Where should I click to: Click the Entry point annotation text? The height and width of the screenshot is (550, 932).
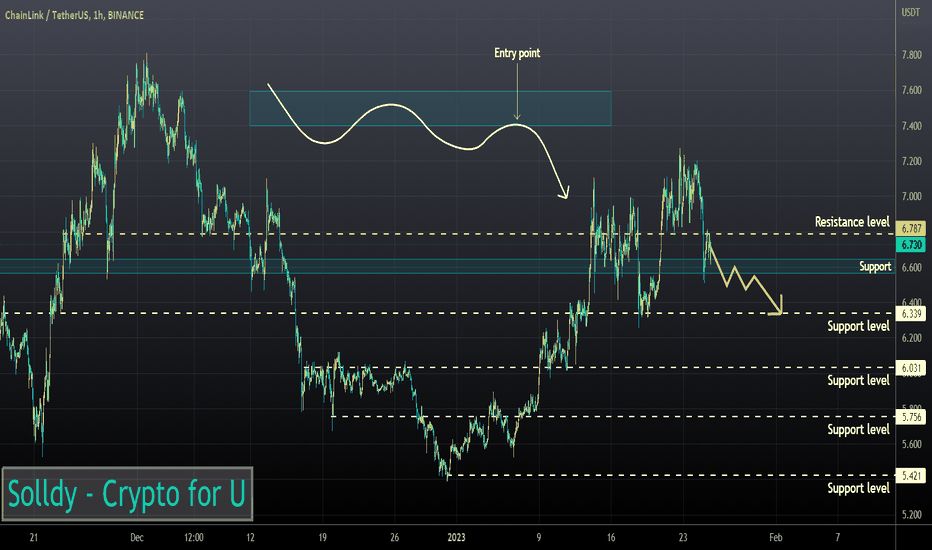click(517, 53)
